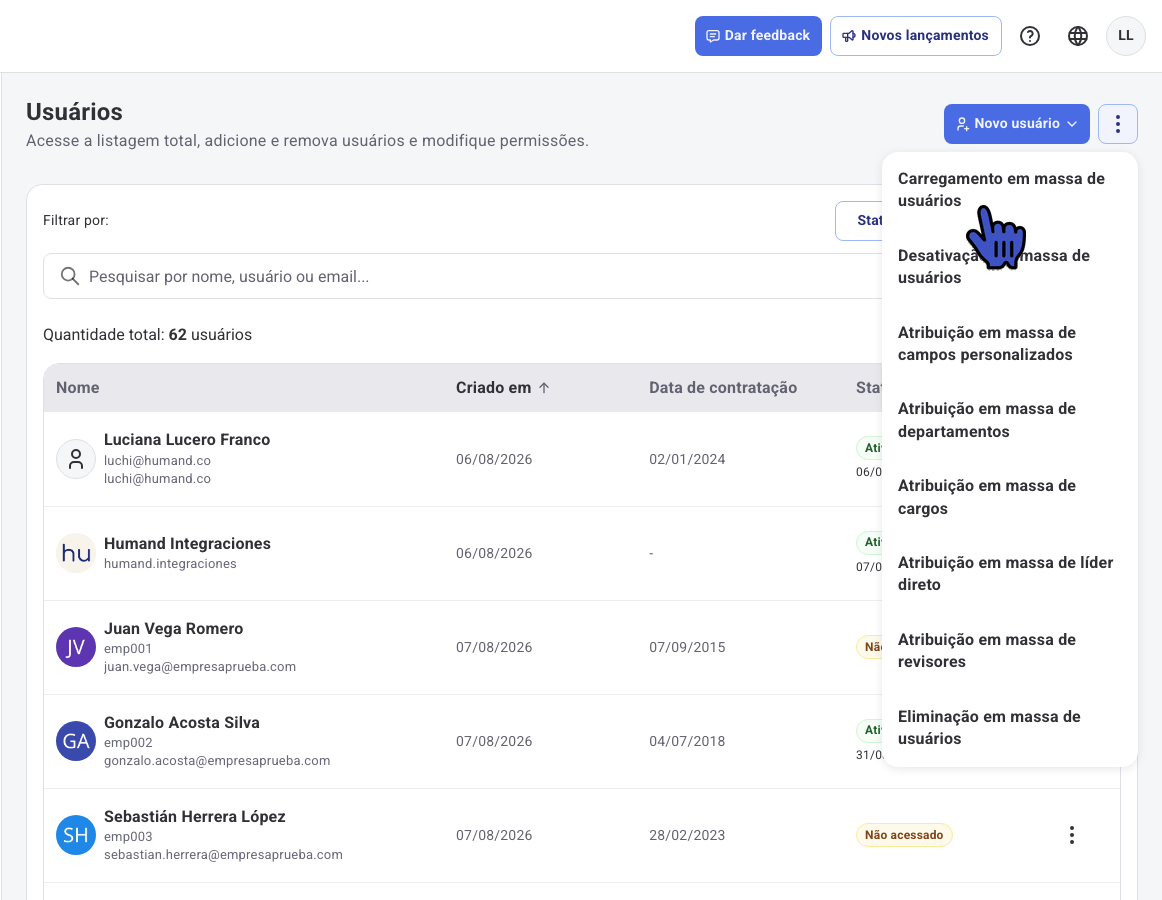Viewport: 1162px width, 900px height.
Task: Click the Não acessado status badge for Sebastián
Action: pos(904,836)
